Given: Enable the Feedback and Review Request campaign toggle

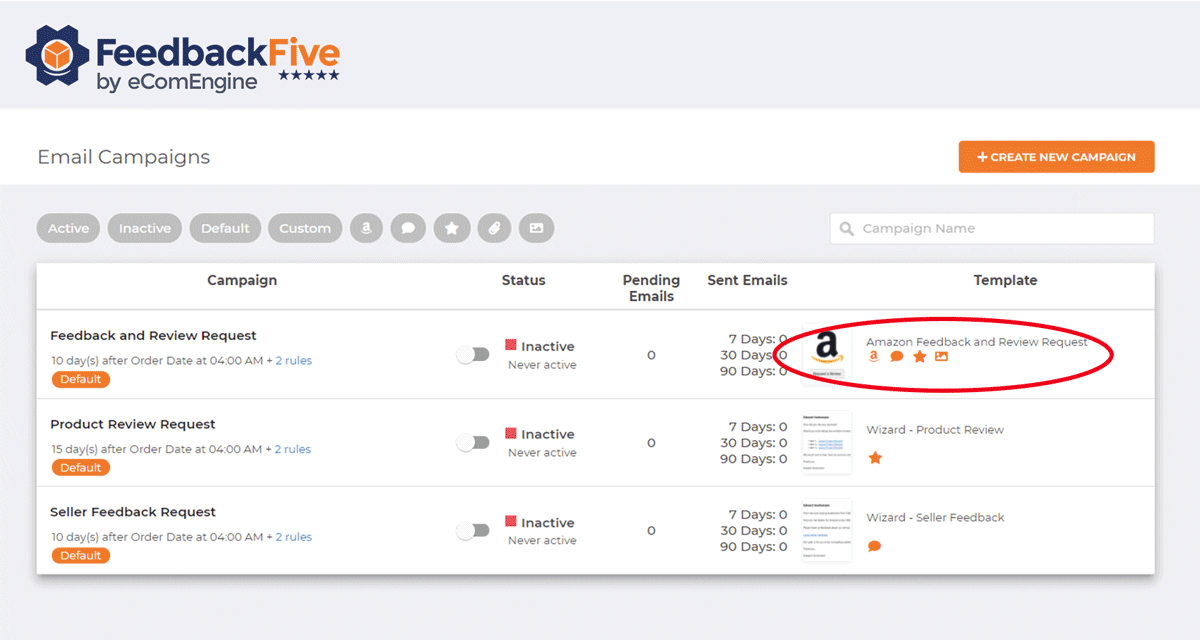Looking at the screenshot, I should pyautogui.click(x=473, y=355).
